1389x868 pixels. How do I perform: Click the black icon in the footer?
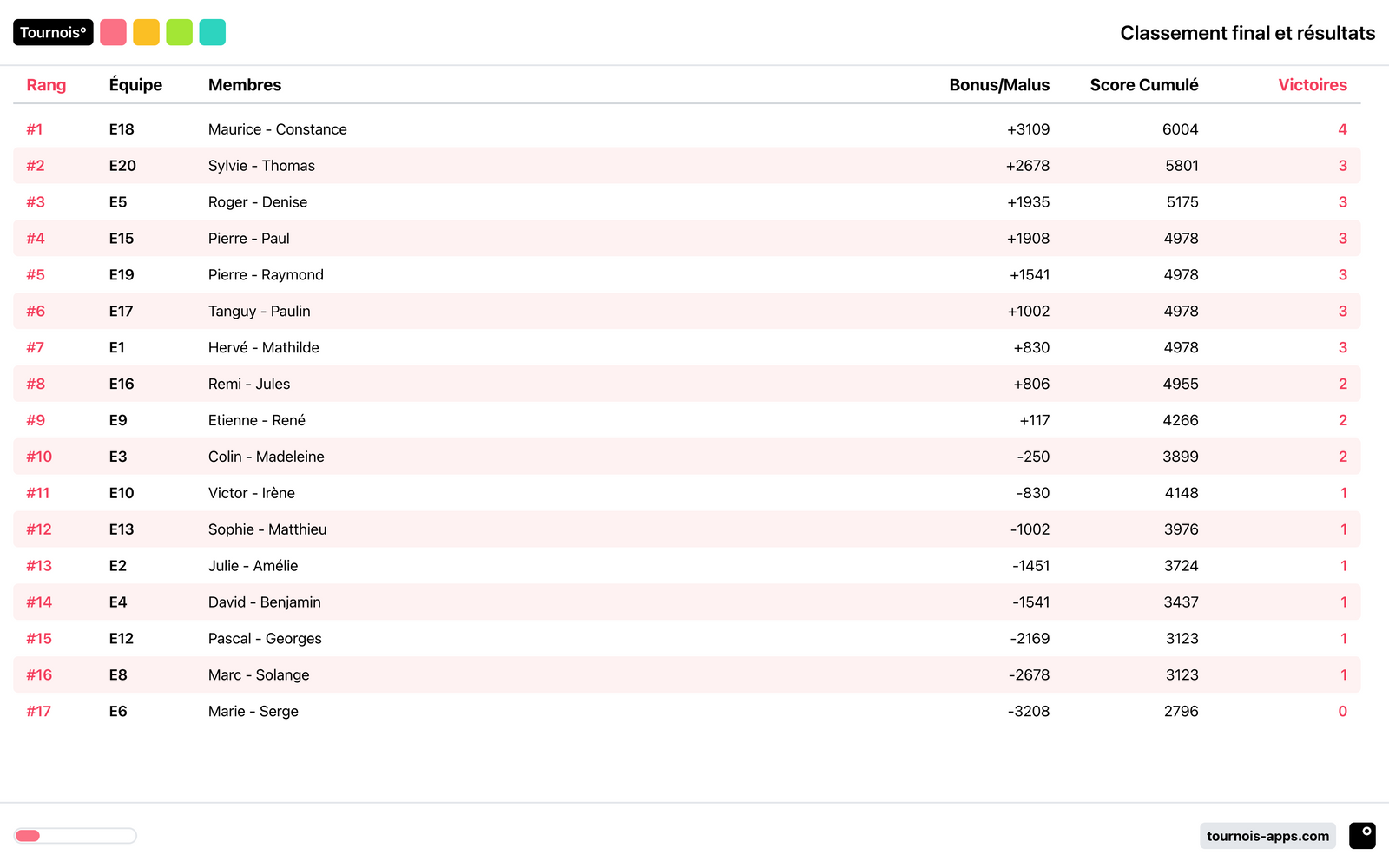(1362, 835)
